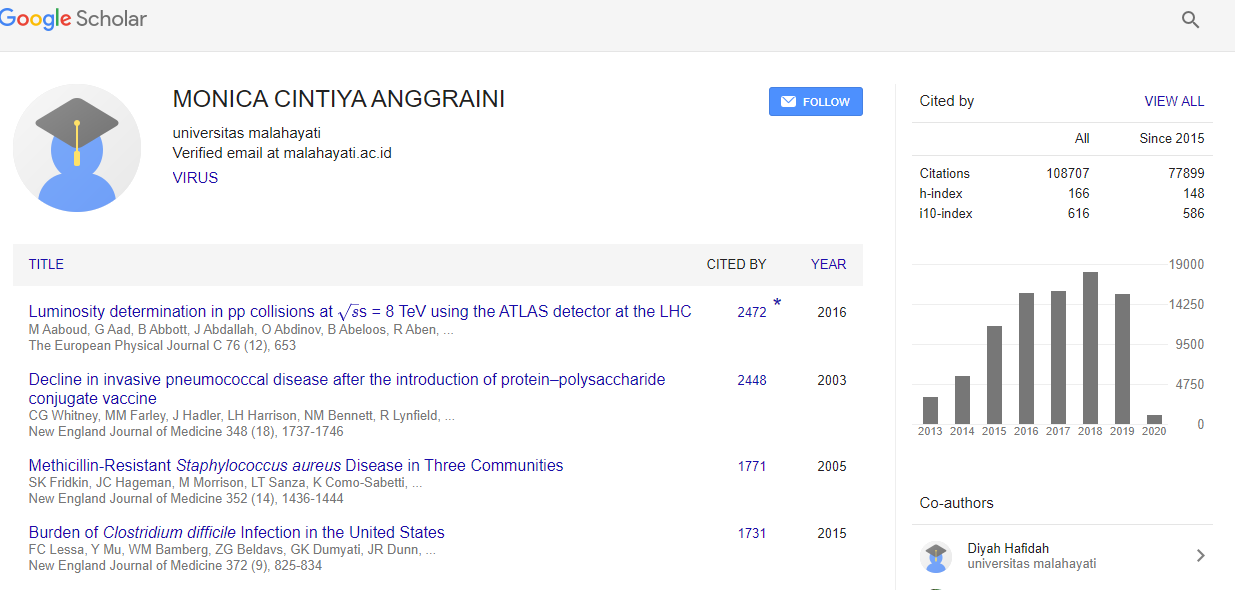Open the VIRUS interest tag link
The height and width of the screenshot is (590, 1235).
(x=195, y=178)
